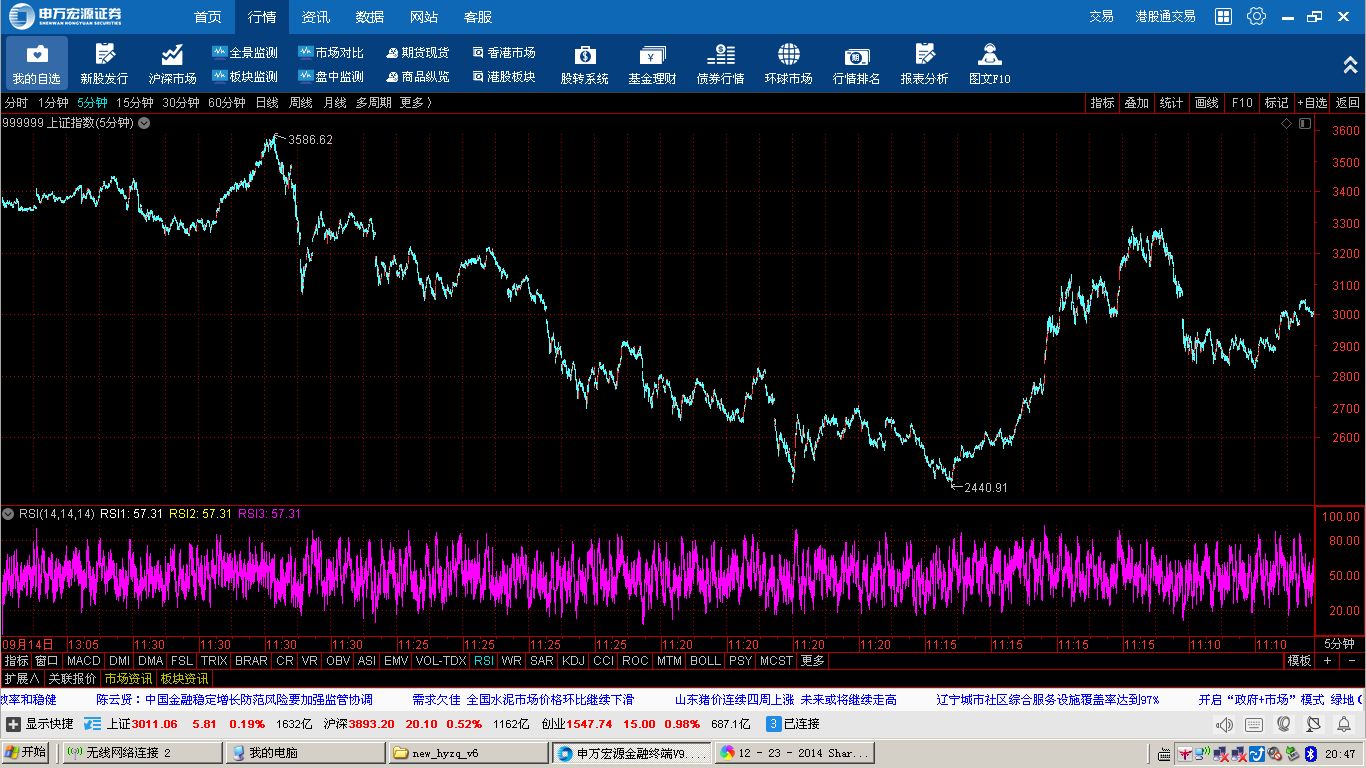Image resolution: width=1366 pixels, height=768 pixels.
Task: Open 行情 main menu tab
Action: (x=262, y=17)
